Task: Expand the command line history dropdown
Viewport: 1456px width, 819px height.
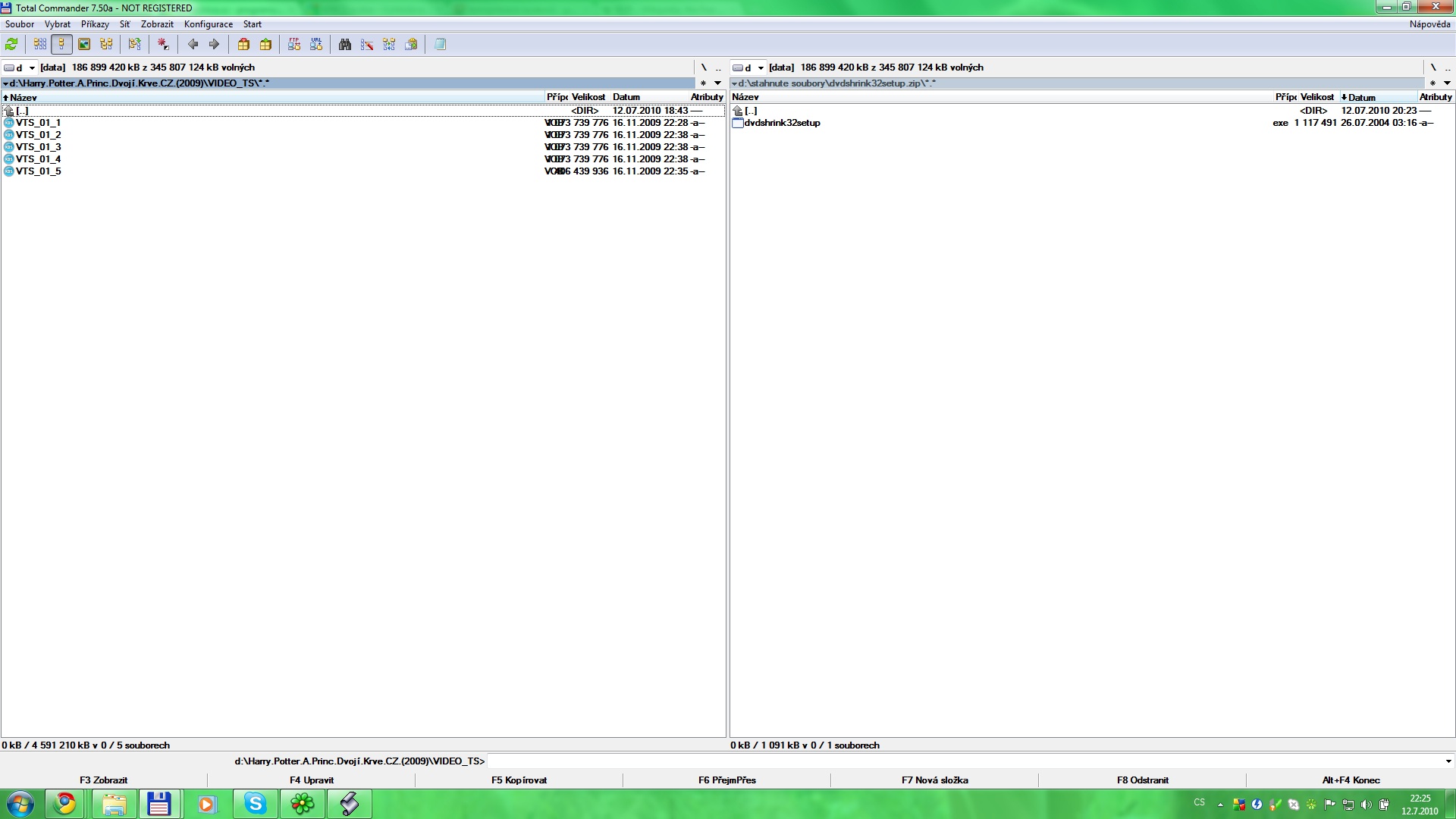Action: pos(1448,761)
